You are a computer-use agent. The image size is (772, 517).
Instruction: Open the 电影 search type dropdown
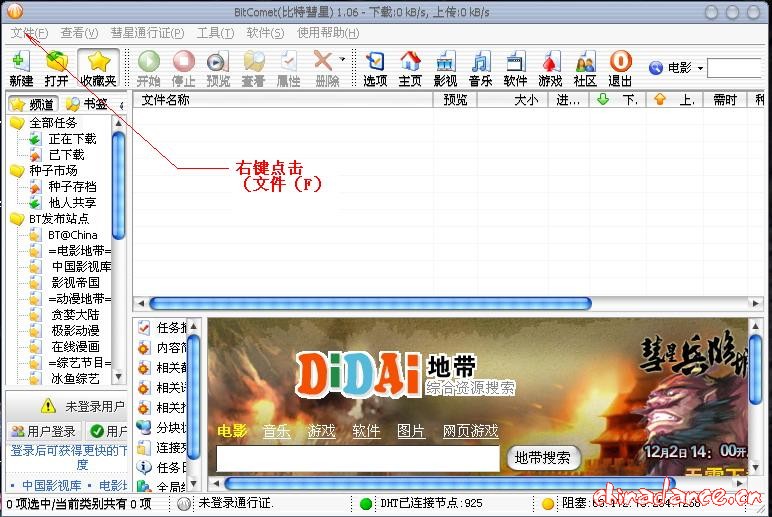700,68
